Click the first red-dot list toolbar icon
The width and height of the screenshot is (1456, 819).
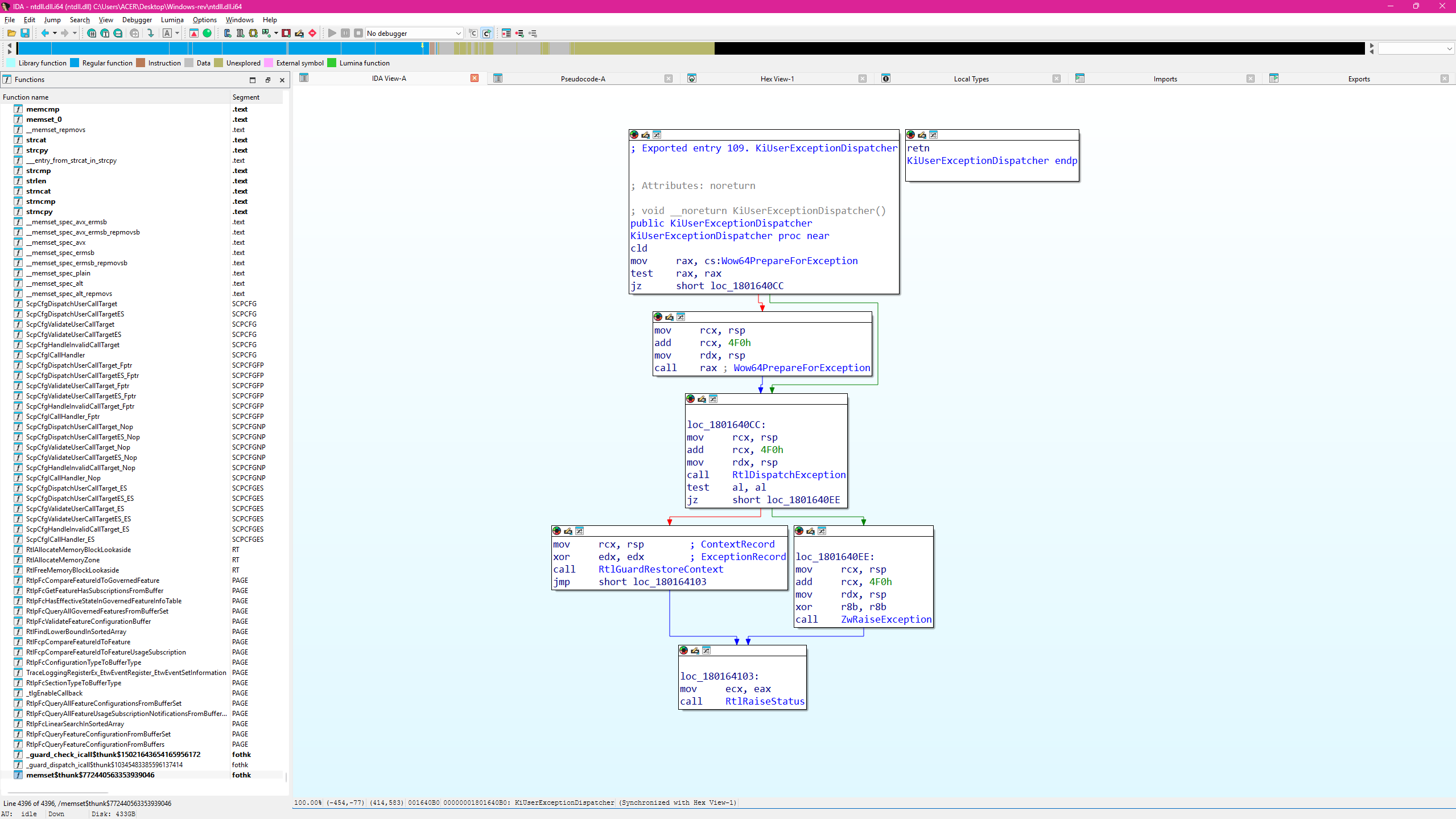point(506,33)
